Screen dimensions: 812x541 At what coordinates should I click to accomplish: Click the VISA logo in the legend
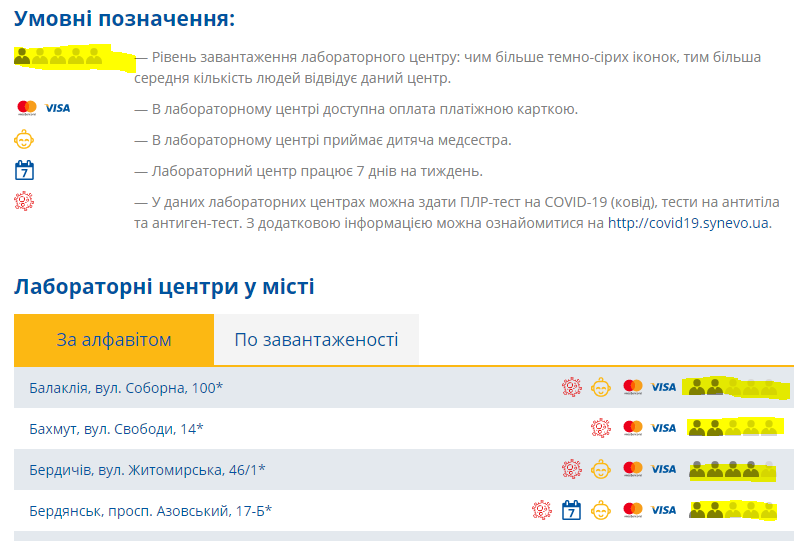[58, 108]
